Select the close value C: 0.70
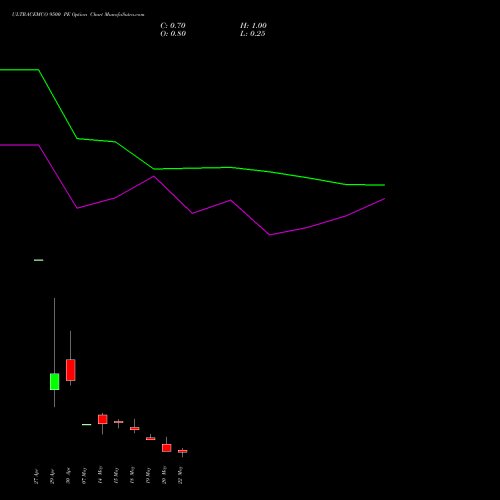500x500 pixels. coord(173,26)
